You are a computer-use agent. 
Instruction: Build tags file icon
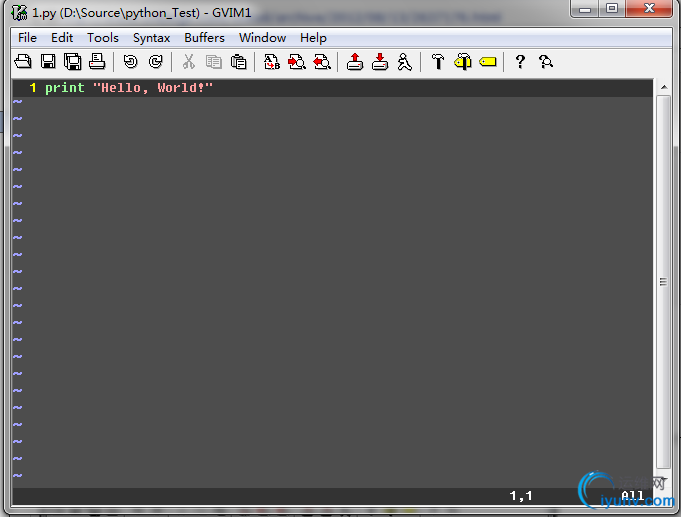463,62
